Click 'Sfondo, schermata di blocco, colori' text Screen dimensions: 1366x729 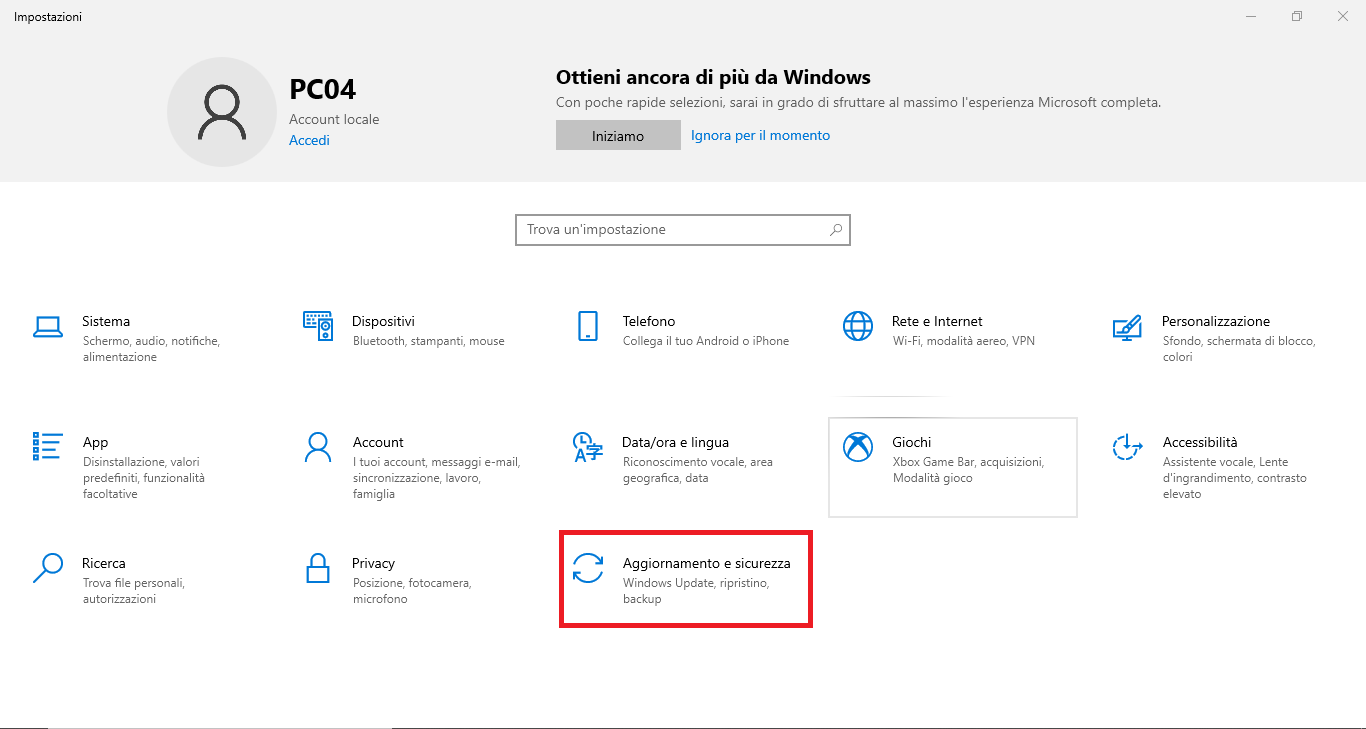(x=1239, y=349)
